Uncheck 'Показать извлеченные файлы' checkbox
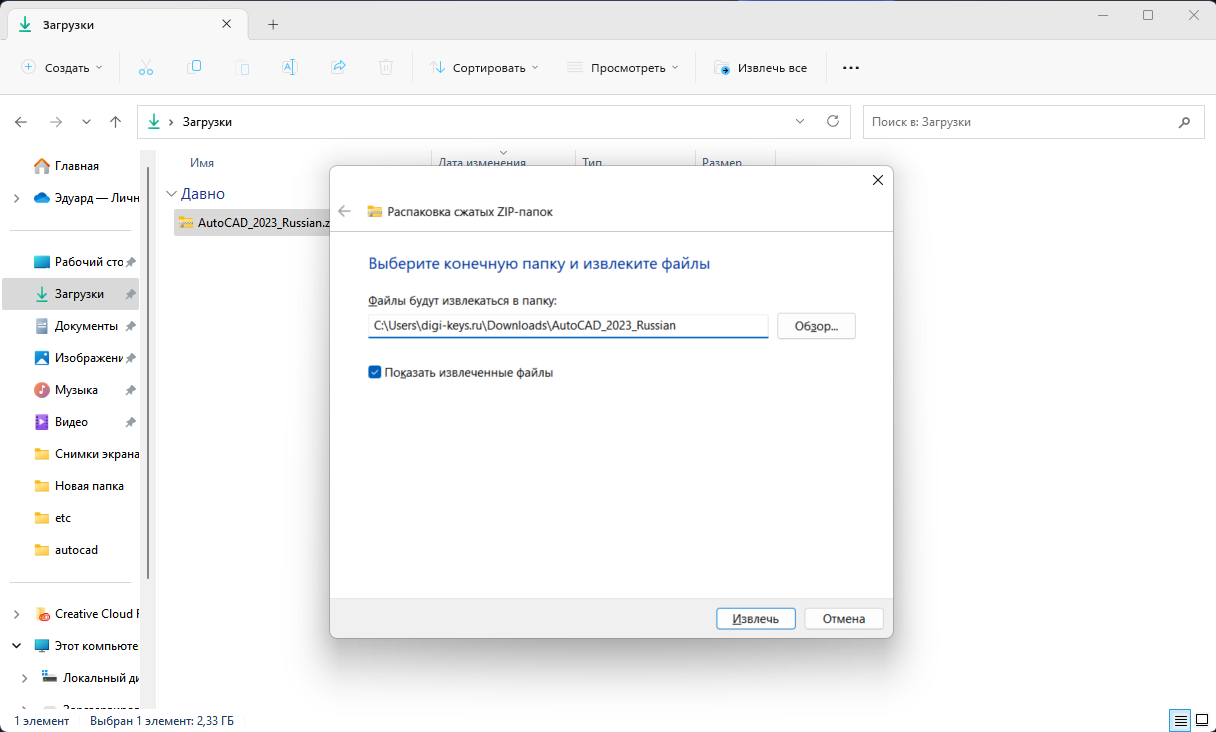The height and width of the screenshot is (732, 1216). tap(375, 372)
